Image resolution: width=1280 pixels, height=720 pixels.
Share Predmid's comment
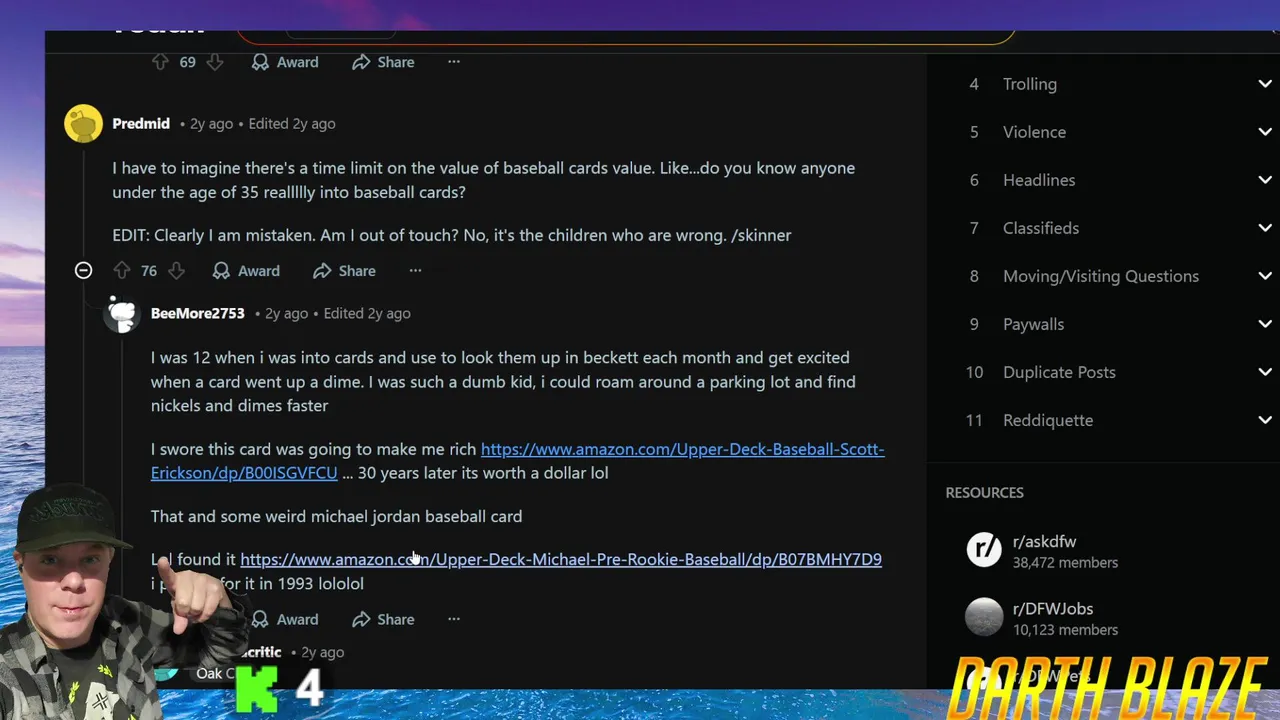(344, 271)
